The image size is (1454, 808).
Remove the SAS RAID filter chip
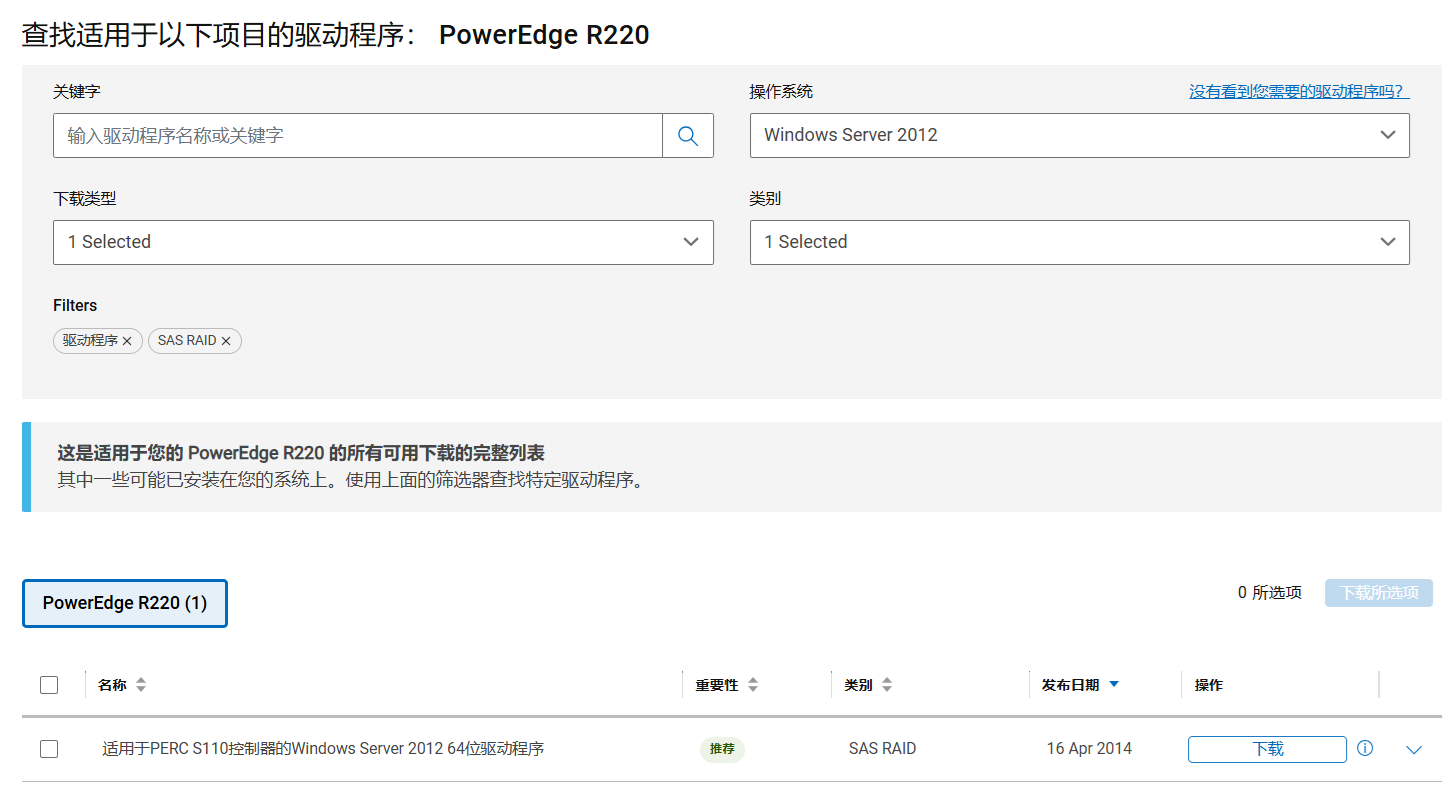point(227,341)
